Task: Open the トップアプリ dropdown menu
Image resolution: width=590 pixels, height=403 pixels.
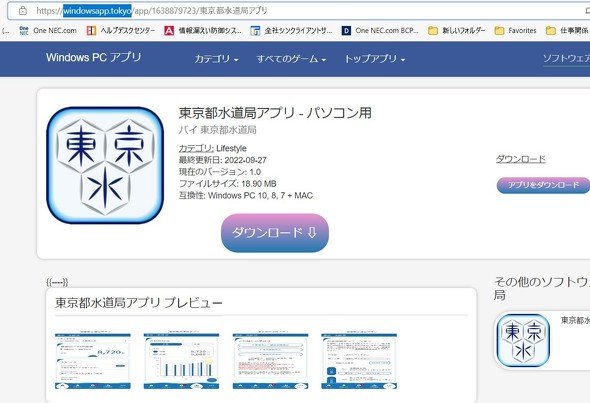Action: [x=375, y=59]
